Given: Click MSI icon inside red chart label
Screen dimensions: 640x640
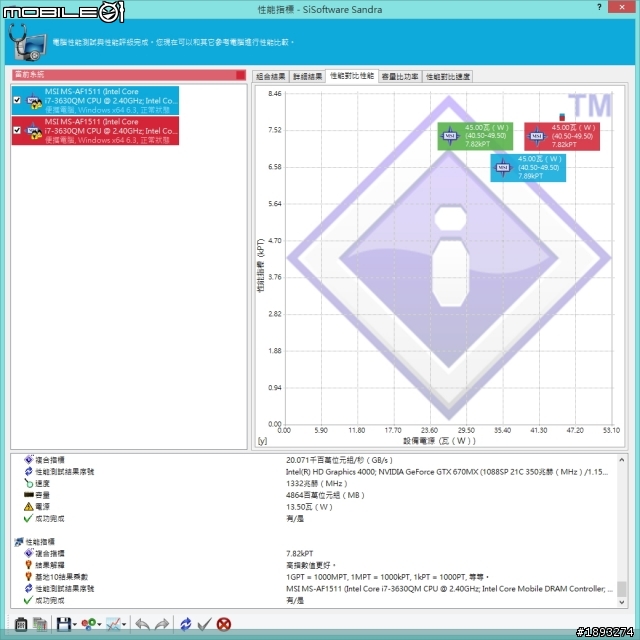Looking at the screenshot, I should (537, 136).
